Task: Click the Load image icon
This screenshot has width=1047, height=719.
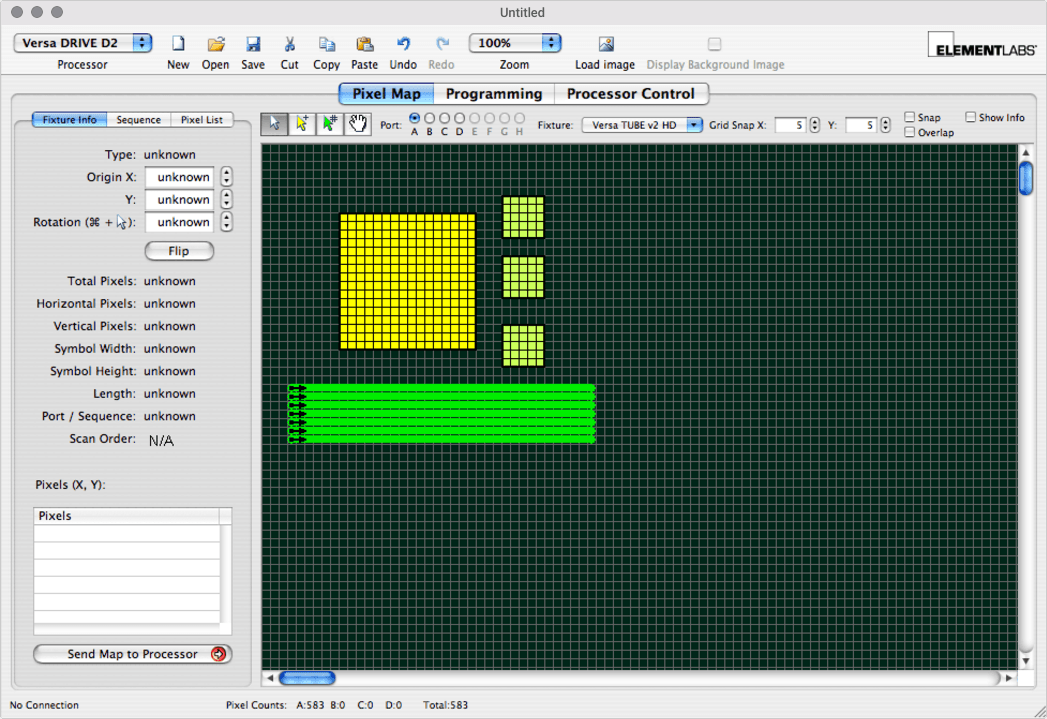Action: click(x=605, y=44)
